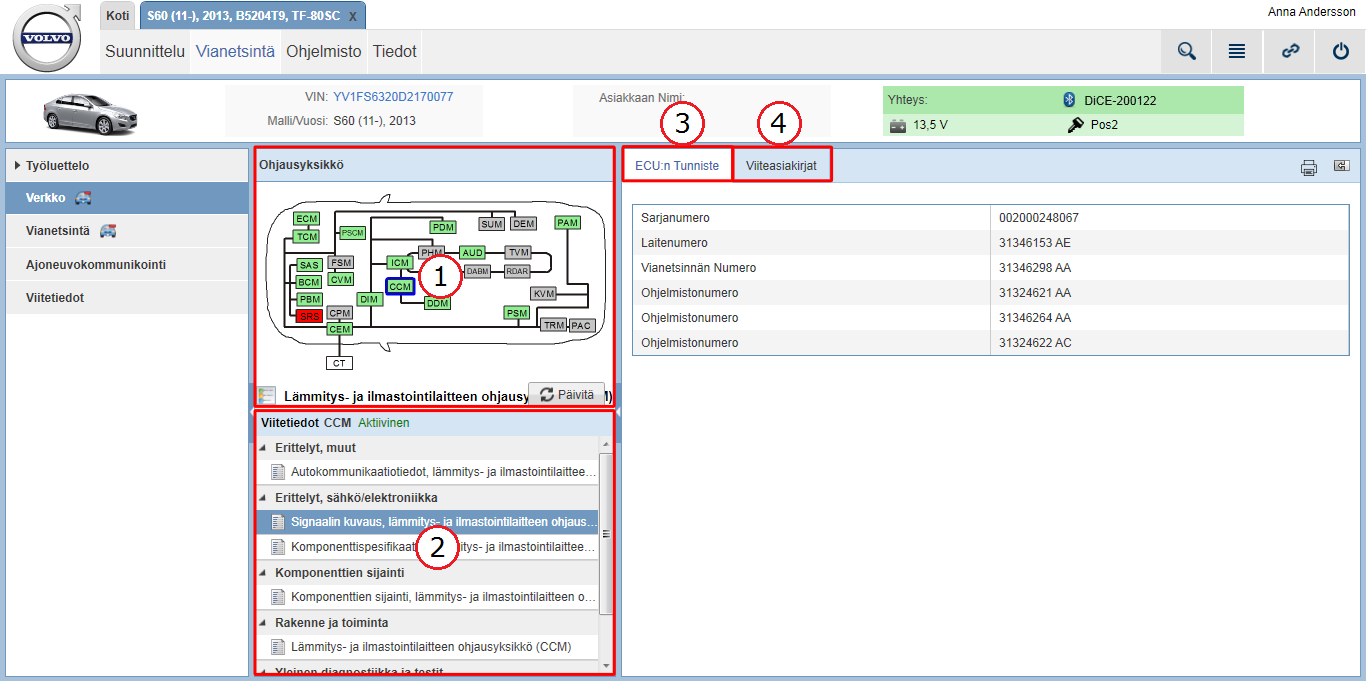Select the ICM node in diagram
The width and height of the screenshot is (1366, 681).
coord(400,262)
